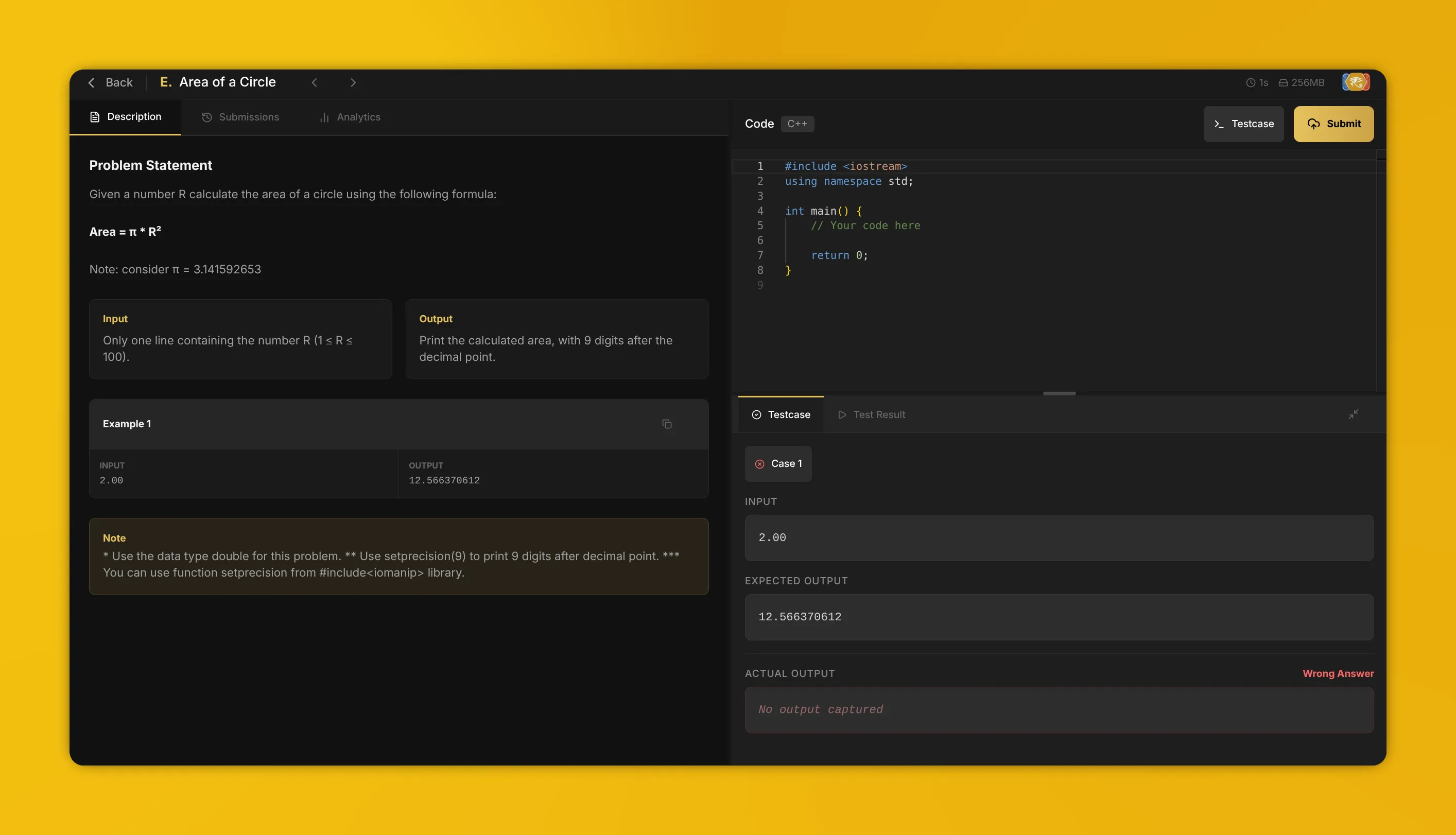Click the 'Area of a Circle' title
Viewport: 1456px width, 835px height.
click(227, 82)
